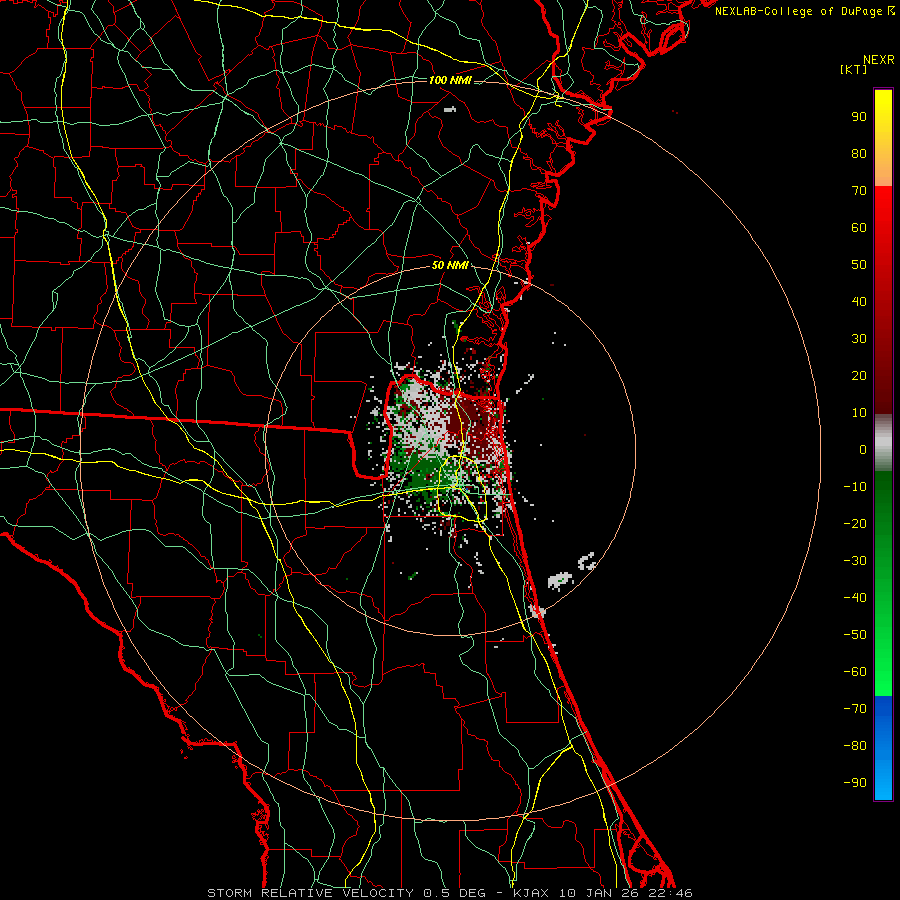Click the 22:46 timestamp
Image resolution: width=900 pixels, height=900 pixels.
click(670, 893)
